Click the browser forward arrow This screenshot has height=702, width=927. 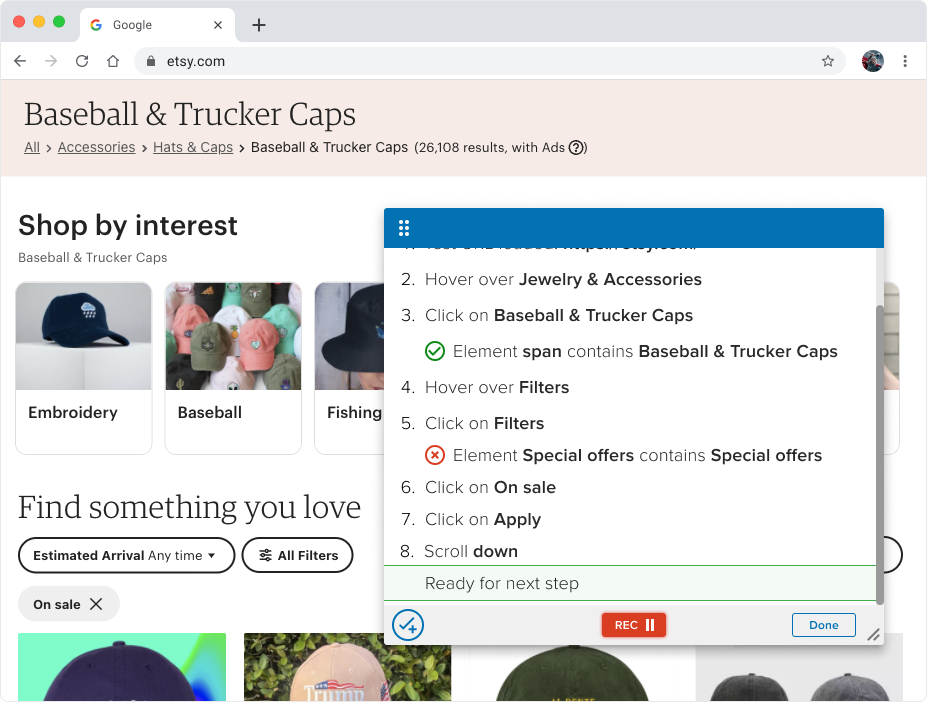51,61
